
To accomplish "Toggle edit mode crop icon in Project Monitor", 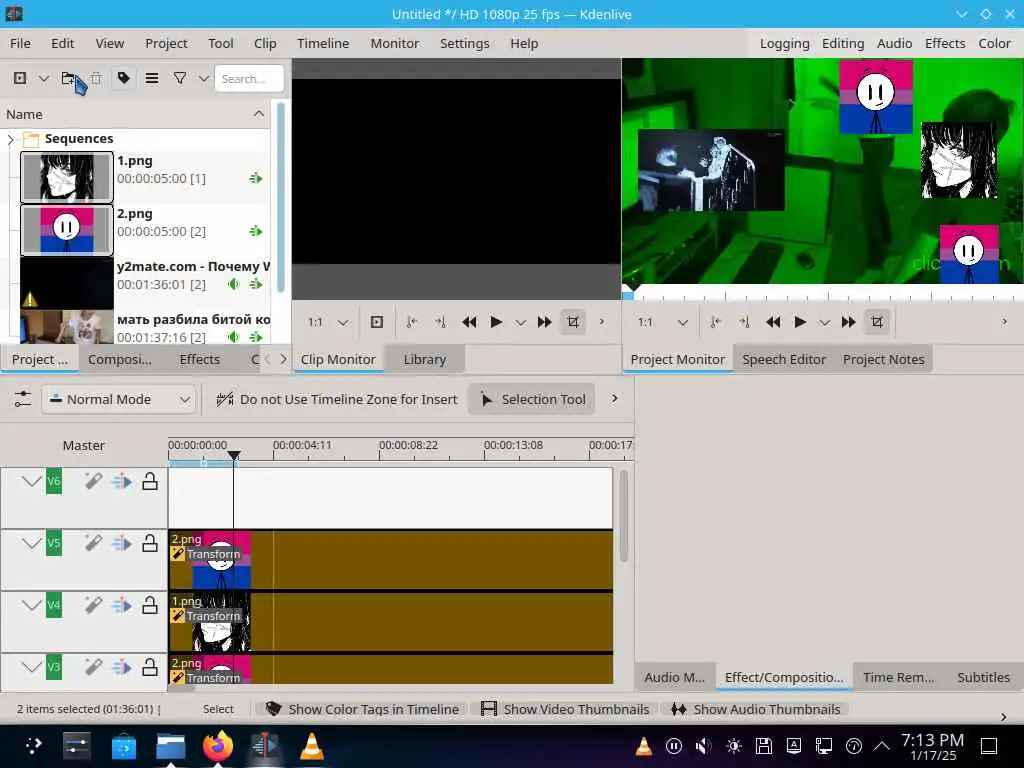I will 877,322.
